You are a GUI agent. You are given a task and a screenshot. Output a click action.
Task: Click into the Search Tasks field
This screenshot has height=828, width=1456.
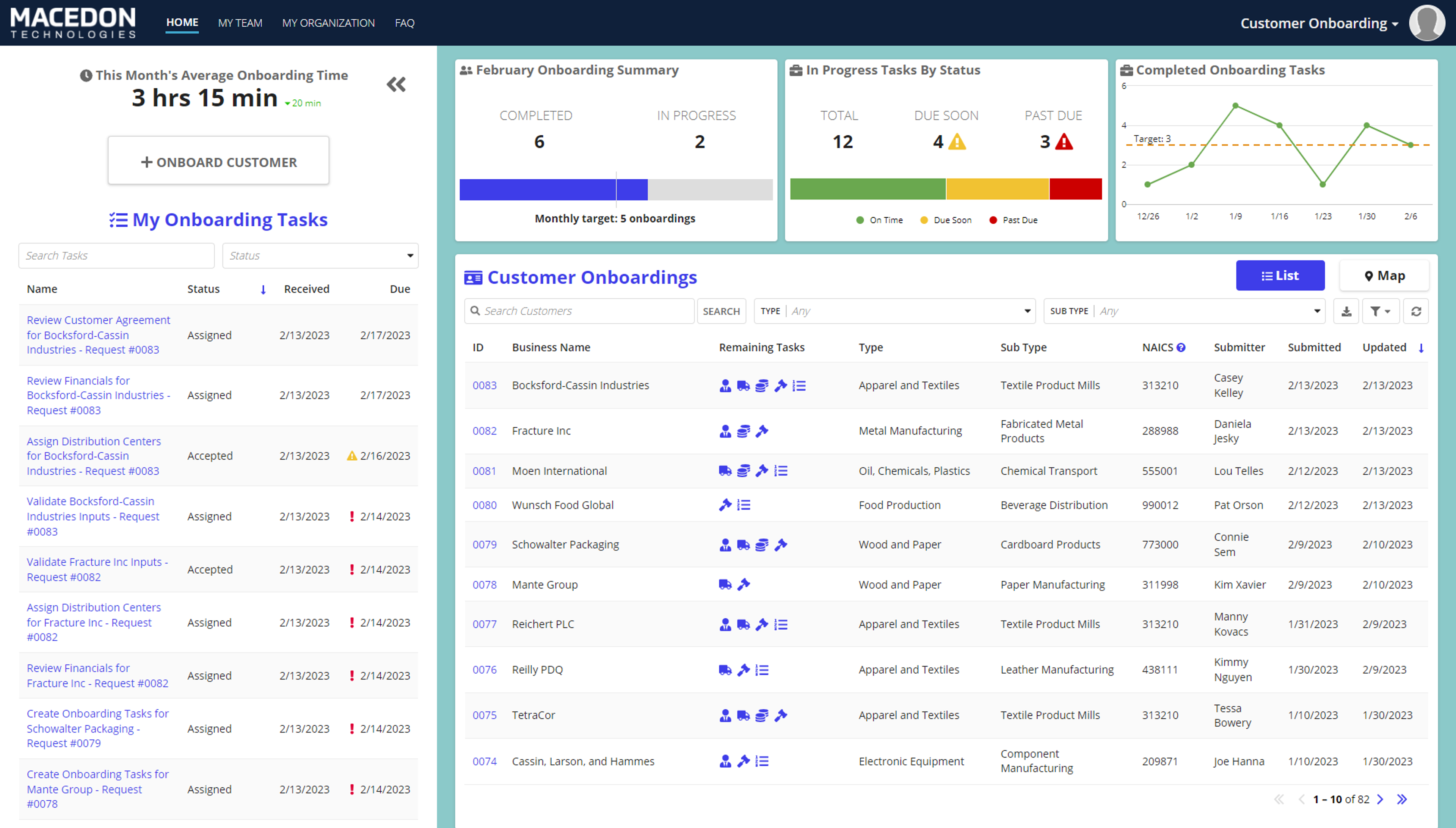click(x=117, y=256)
